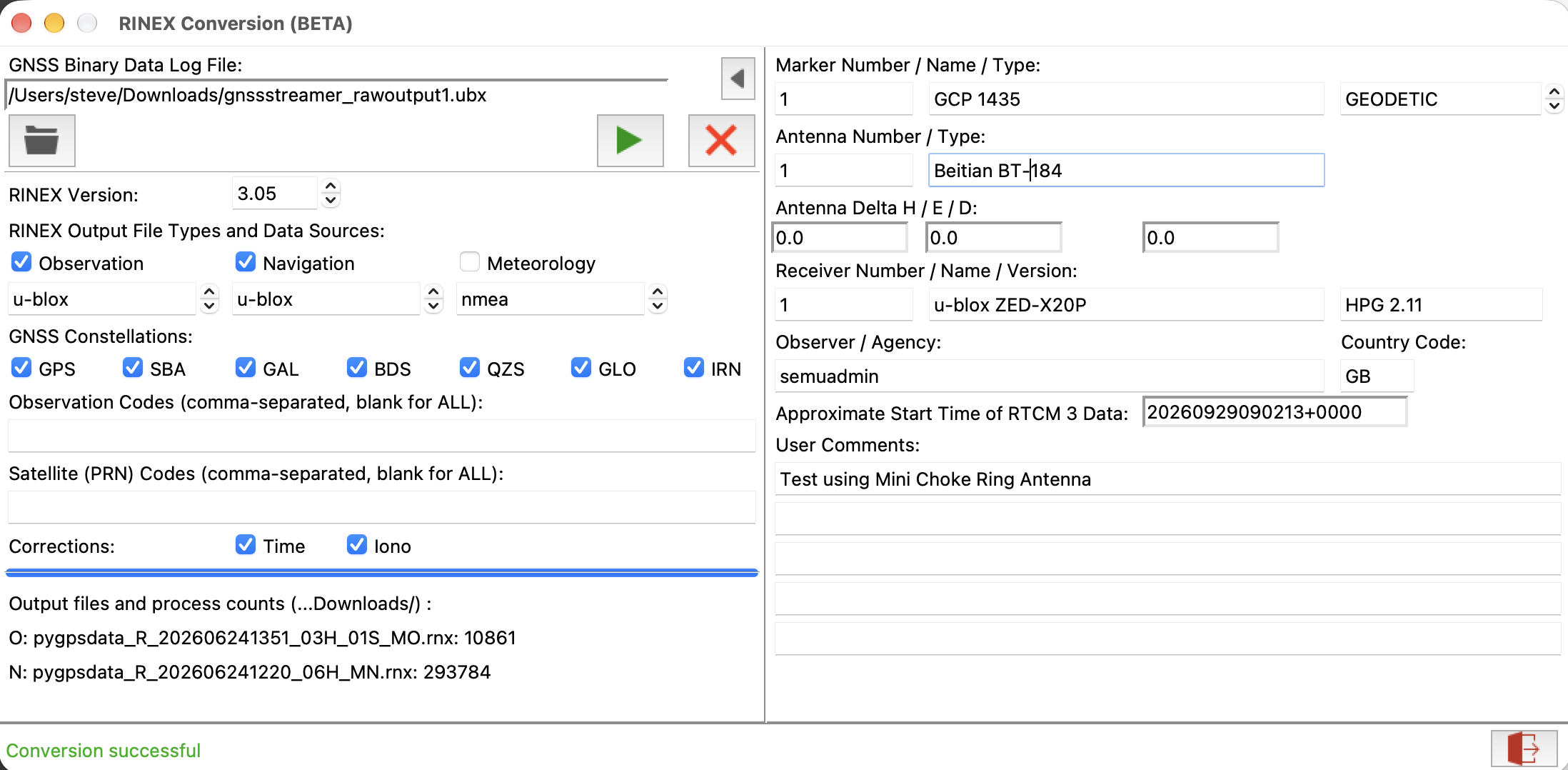Viewport: 1568px width, 770px height.
Task: Uncheck the GPS constellation
Action: (x=21, y=368)
